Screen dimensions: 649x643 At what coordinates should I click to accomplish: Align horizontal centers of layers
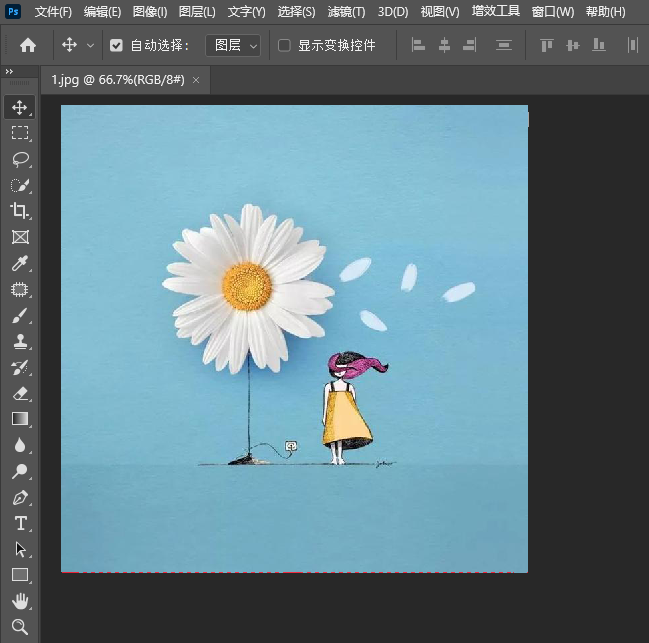[444, 45]
